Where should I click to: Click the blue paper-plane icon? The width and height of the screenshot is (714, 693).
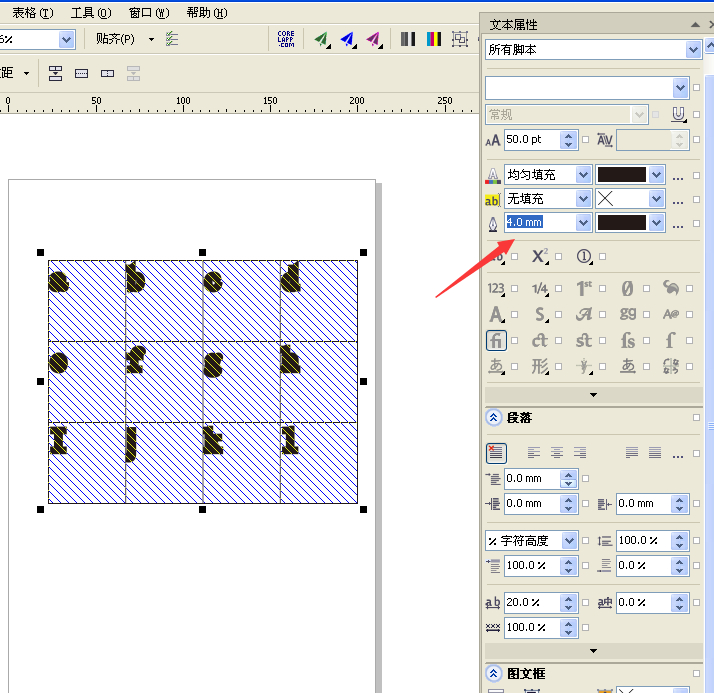point(349,40)
